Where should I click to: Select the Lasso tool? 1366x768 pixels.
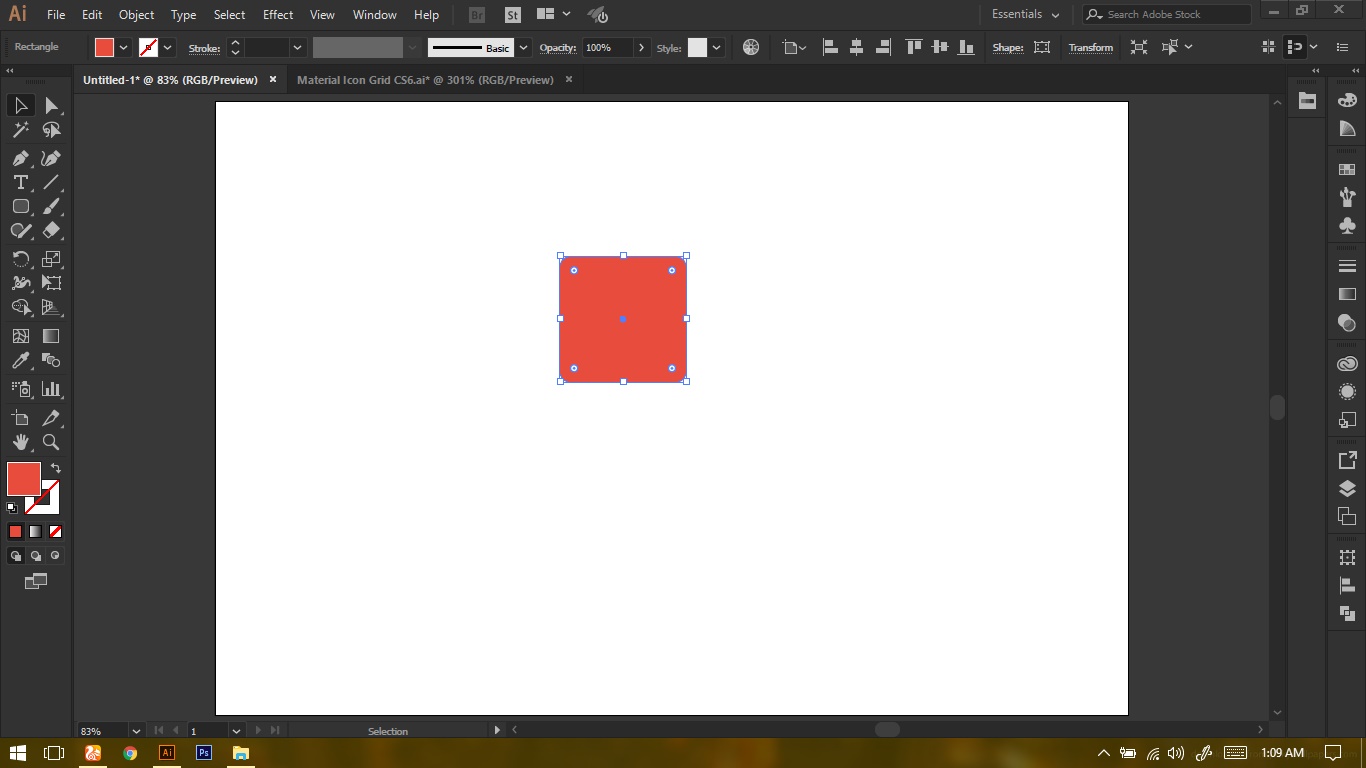51,130
